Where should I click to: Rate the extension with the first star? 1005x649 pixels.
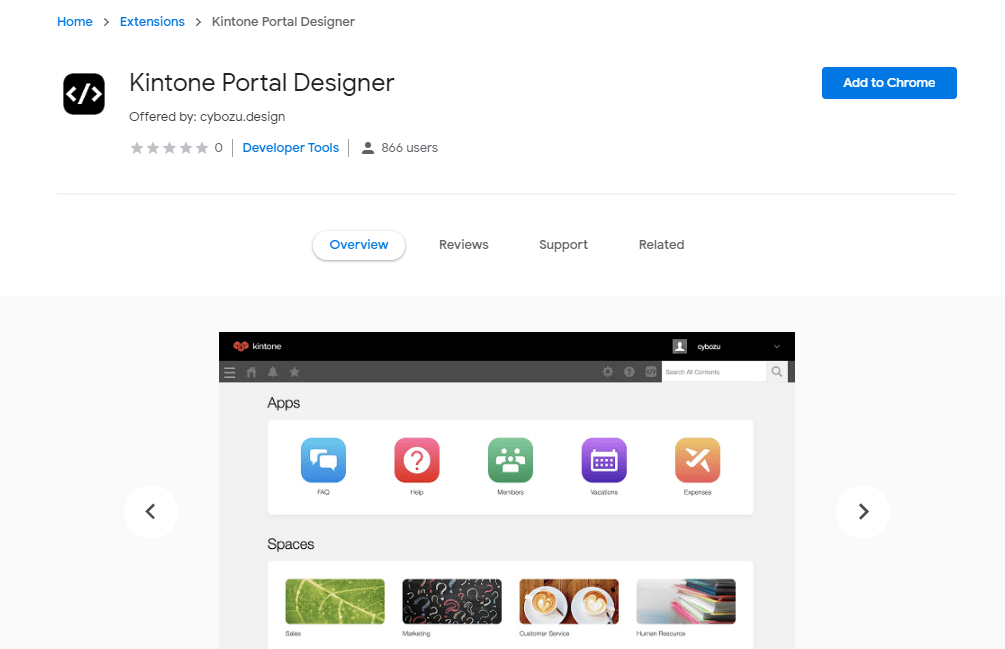(136, 147)
